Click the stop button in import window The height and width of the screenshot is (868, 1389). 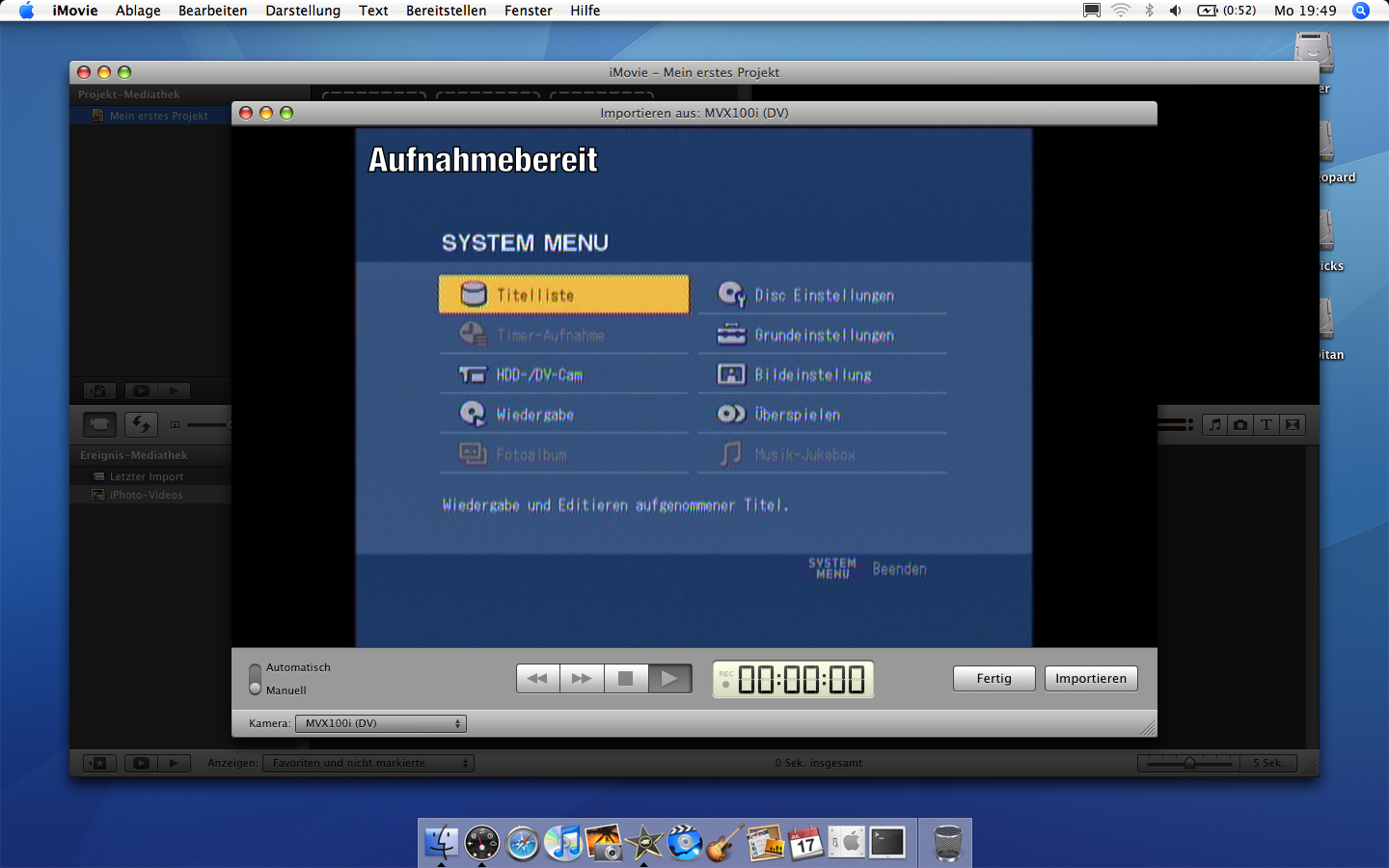pos(626,679)
